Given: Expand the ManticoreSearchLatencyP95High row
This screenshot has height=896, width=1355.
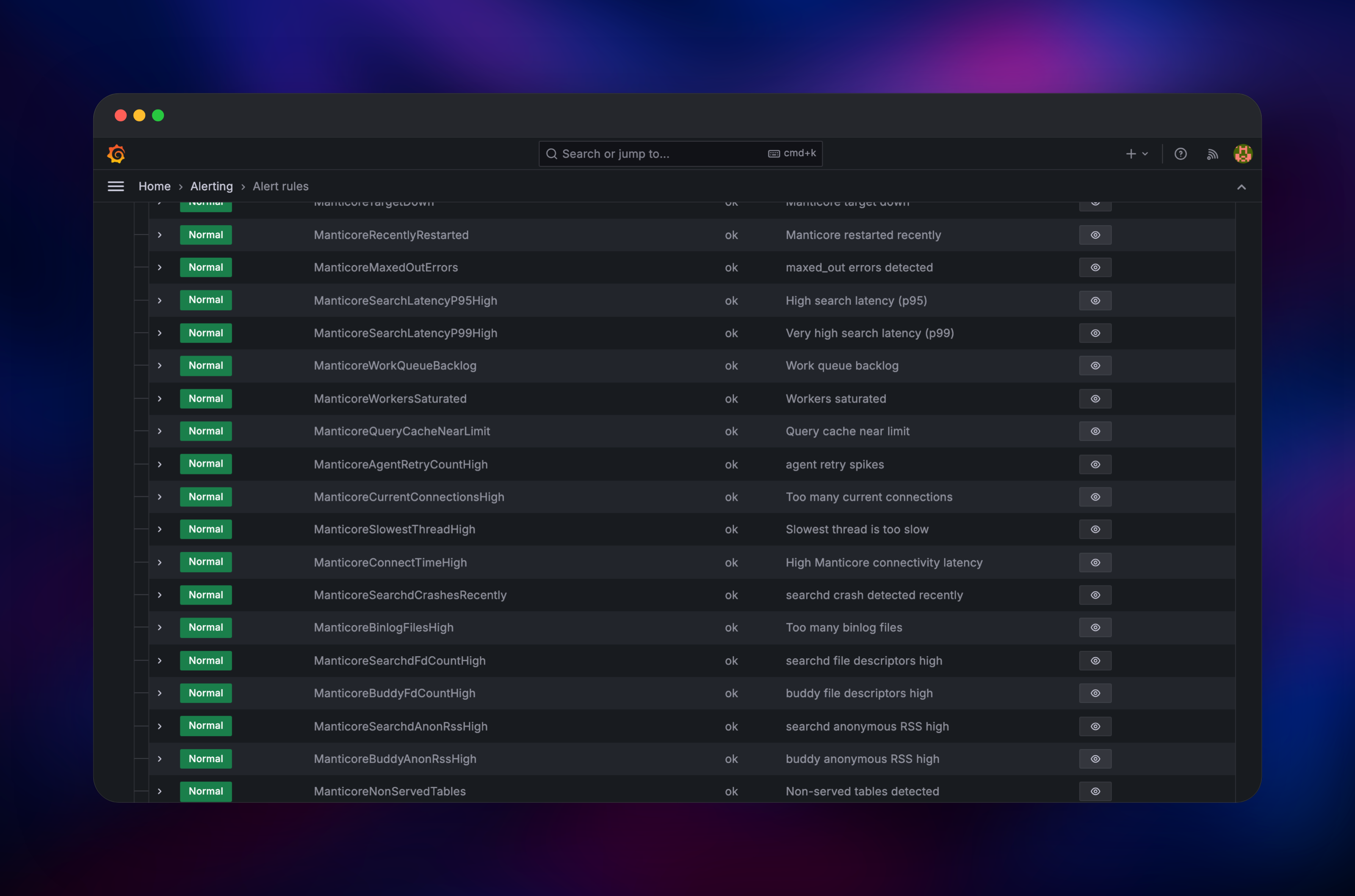Looking at the screenshot, I should click(x=160, y=301).
